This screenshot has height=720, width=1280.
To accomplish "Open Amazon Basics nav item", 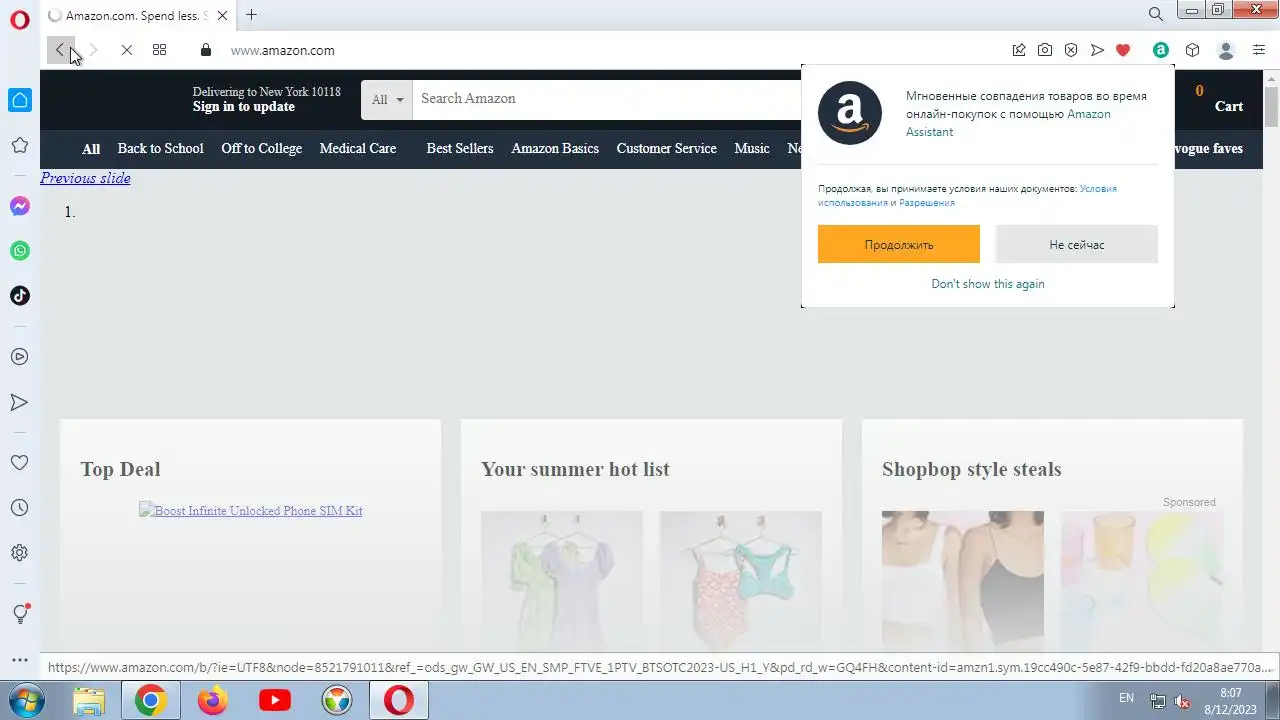I will [555, 148].
